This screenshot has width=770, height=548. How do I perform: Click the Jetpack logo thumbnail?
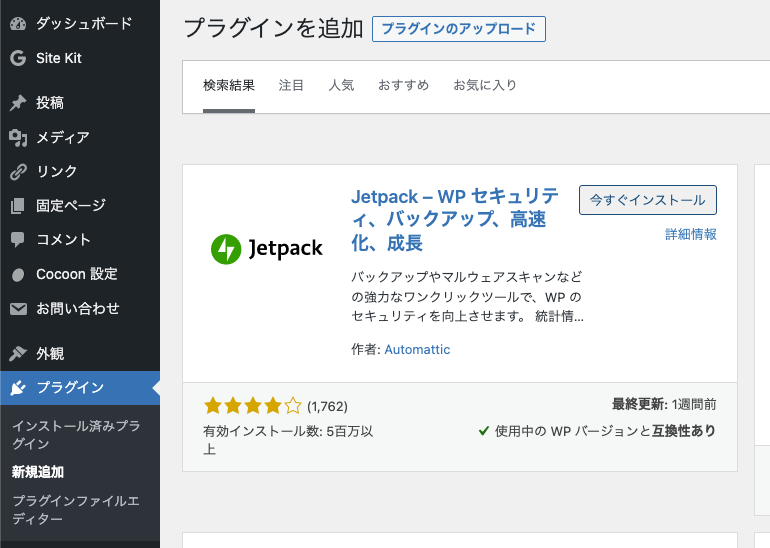[267, 249]
